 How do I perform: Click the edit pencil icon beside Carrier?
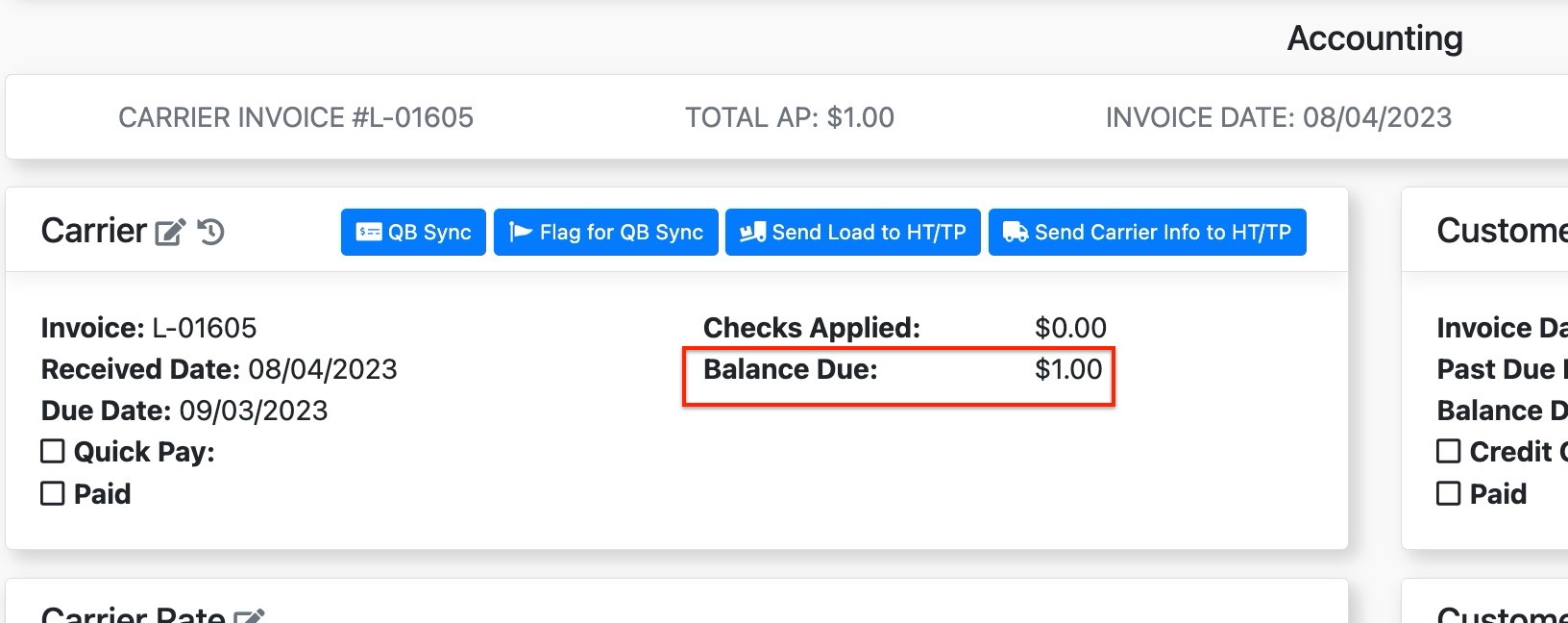click(170, 232)
